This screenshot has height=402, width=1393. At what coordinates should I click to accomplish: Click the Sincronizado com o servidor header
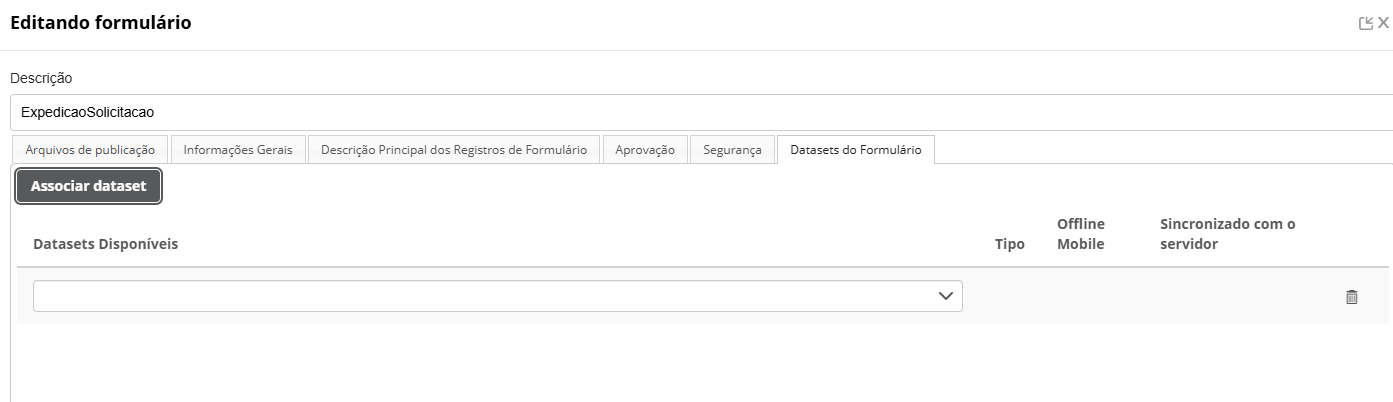[x=1227, y=234]
